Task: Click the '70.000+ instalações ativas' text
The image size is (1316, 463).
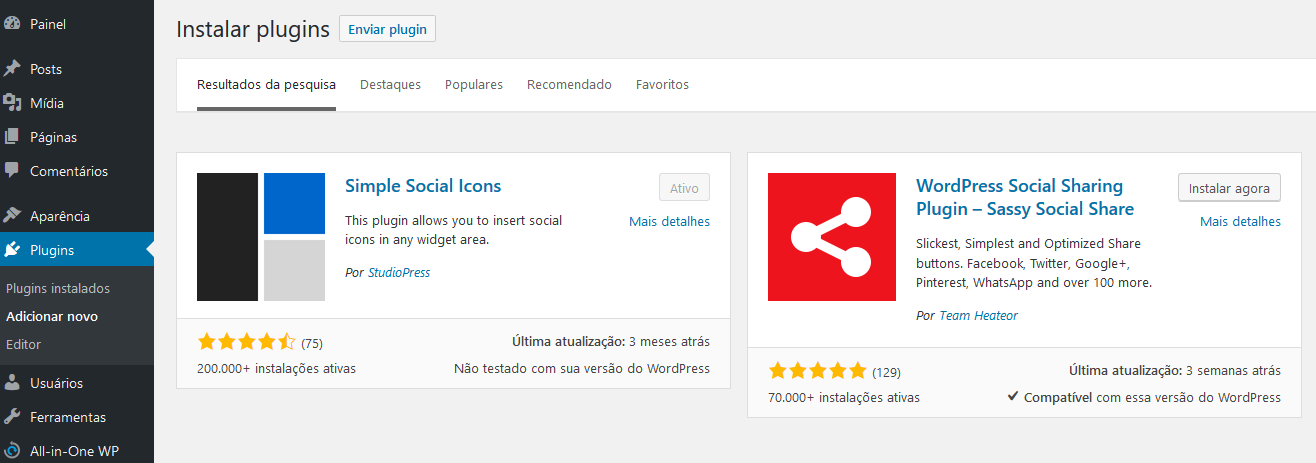Action: (844, 397)
